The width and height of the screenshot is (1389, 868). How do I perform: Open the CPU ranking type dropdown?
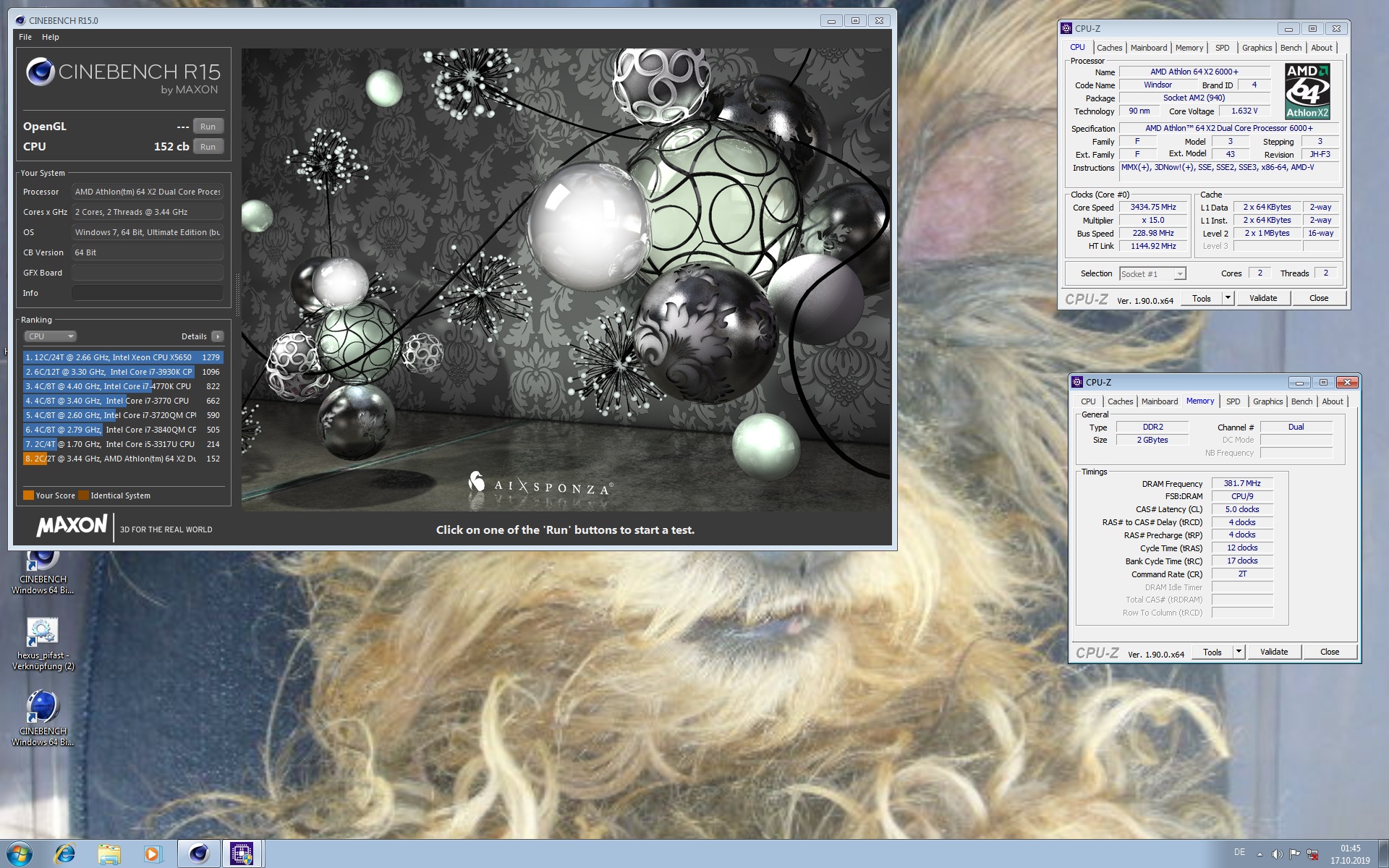tap(50, 336)
